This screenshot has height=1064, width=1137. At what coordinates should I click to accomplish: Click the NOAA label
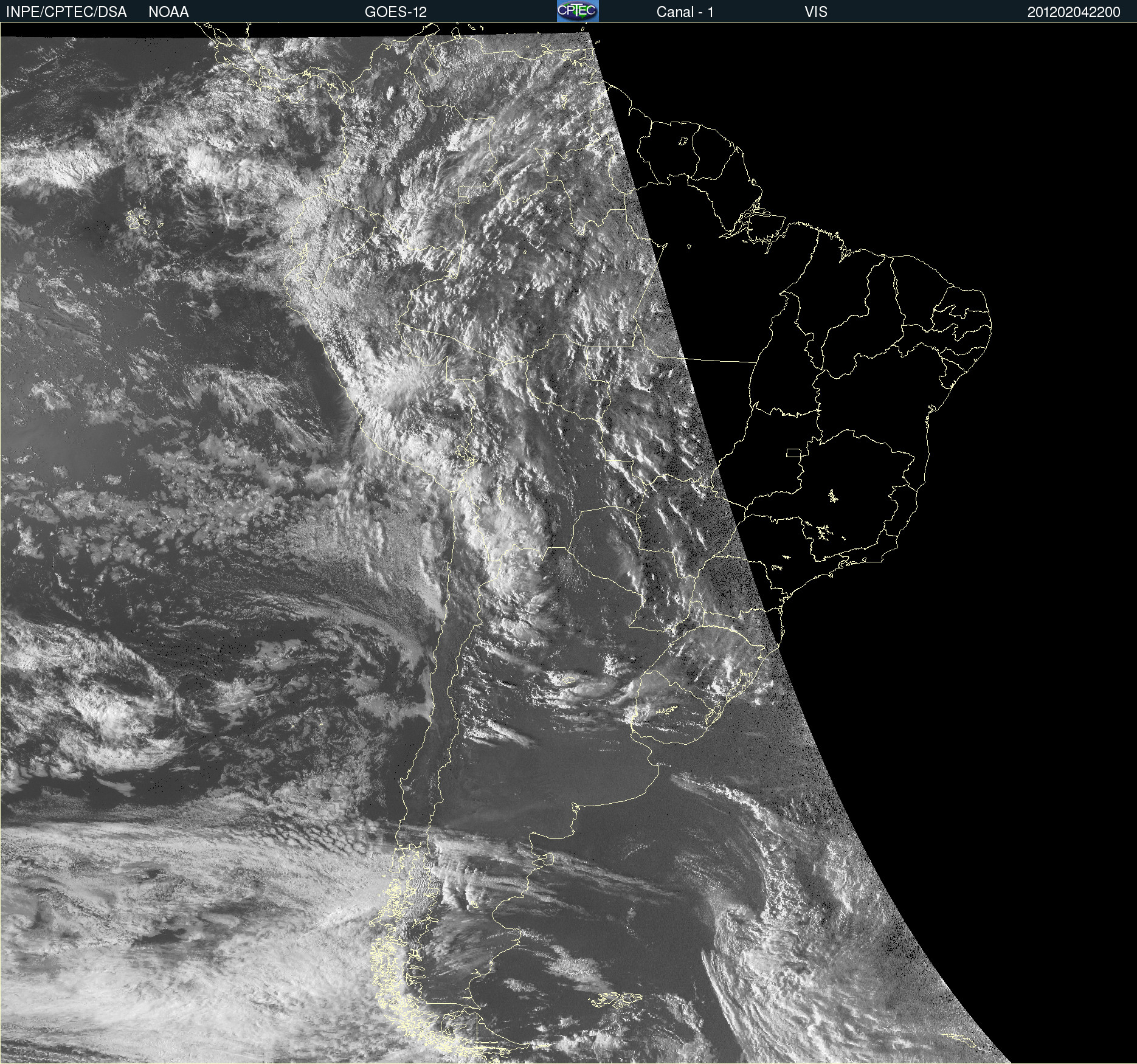pos(169,12)
